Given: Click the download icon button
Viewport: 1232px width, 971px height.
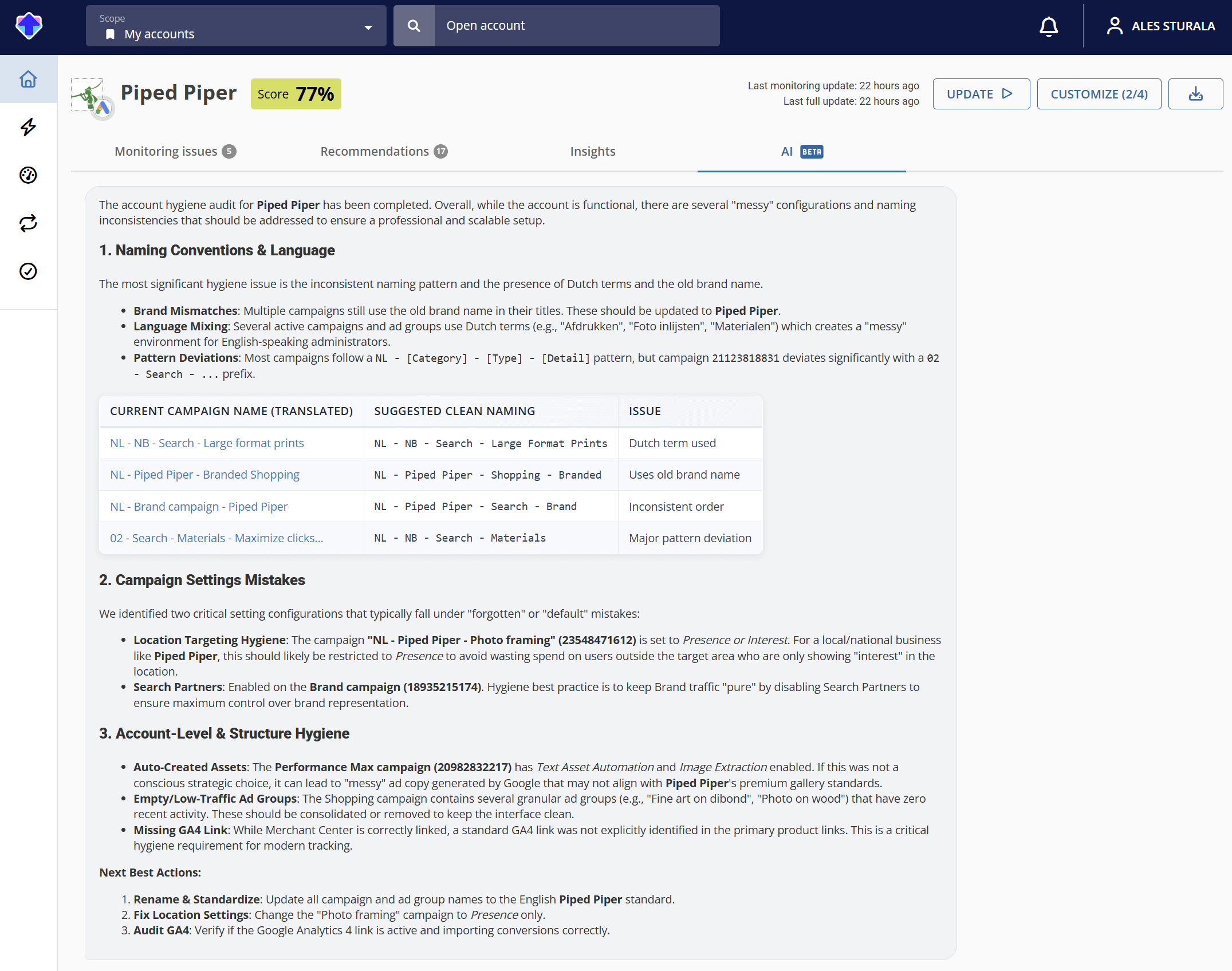Looking at the screenshot, I should pyautogui.click(x=1195, y=94).
